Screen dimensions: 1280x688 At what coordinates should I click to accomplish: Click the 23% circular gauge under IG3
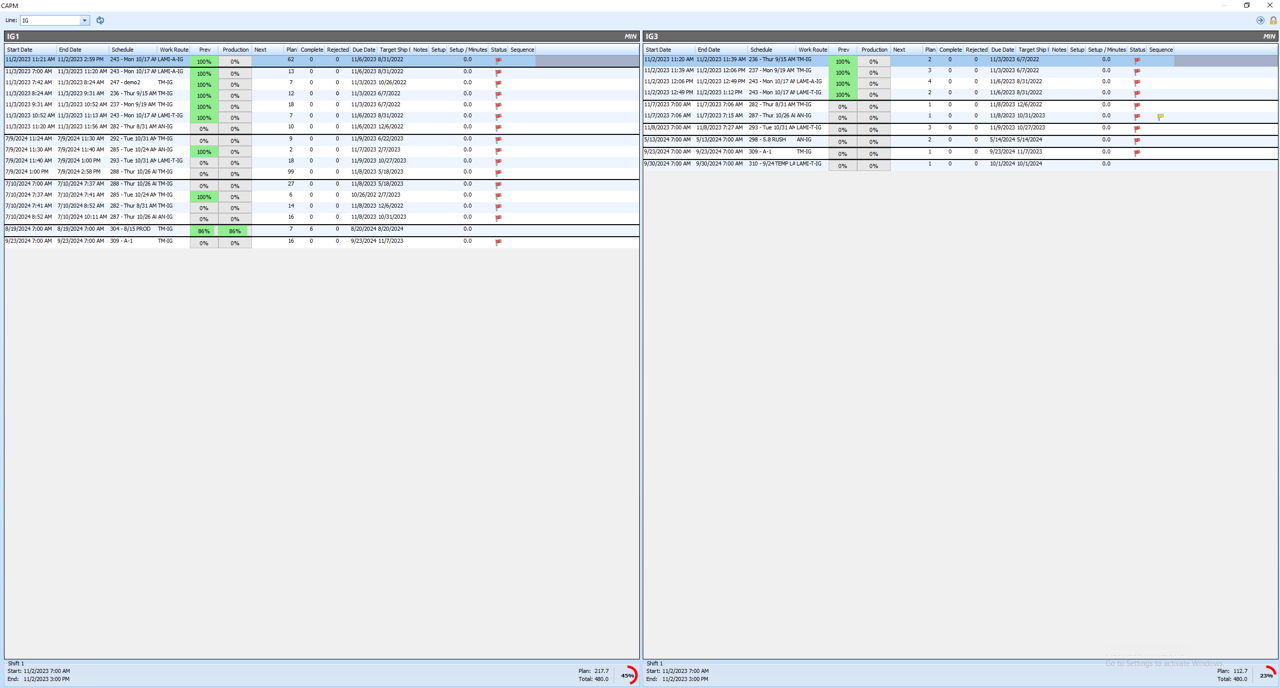click(1268, 675)
